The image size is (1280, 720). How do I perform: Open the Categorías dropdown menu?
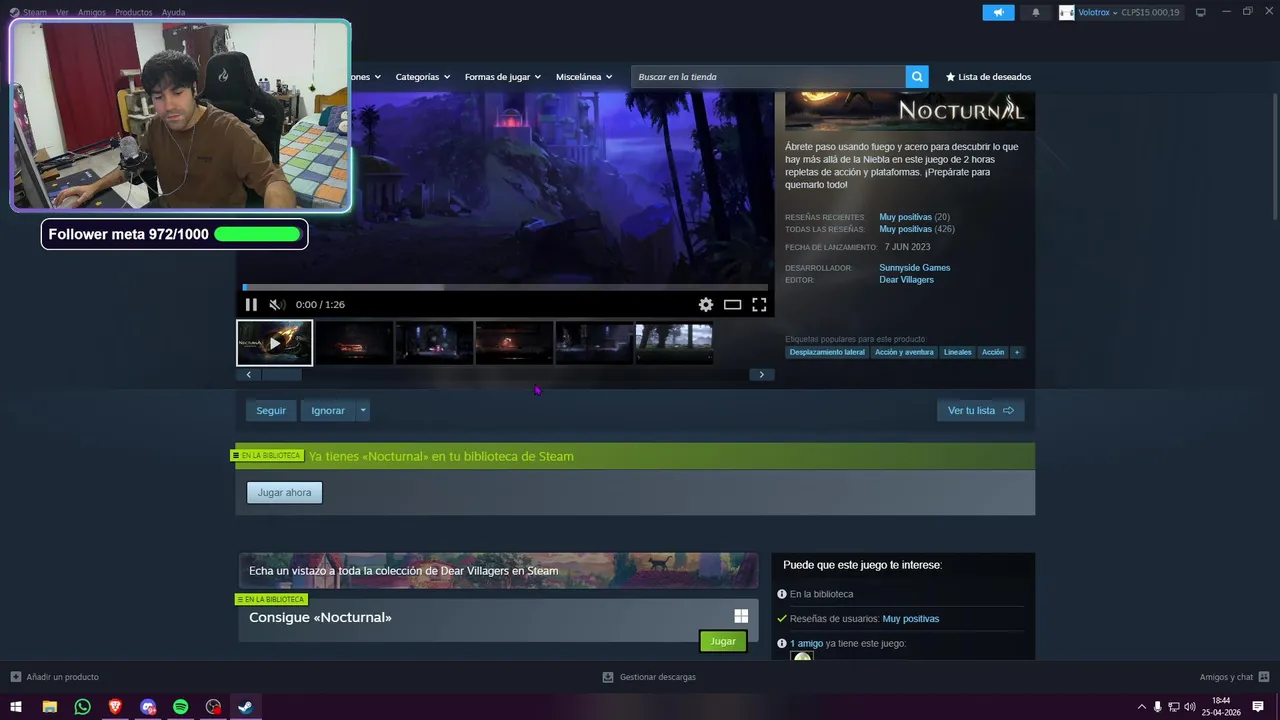pyautogui.click(x=423, y=77)
